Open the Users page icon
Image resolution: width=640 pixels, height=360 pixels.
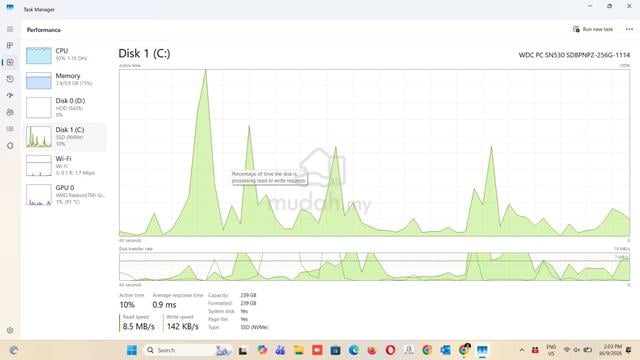(x=10, y=112)
